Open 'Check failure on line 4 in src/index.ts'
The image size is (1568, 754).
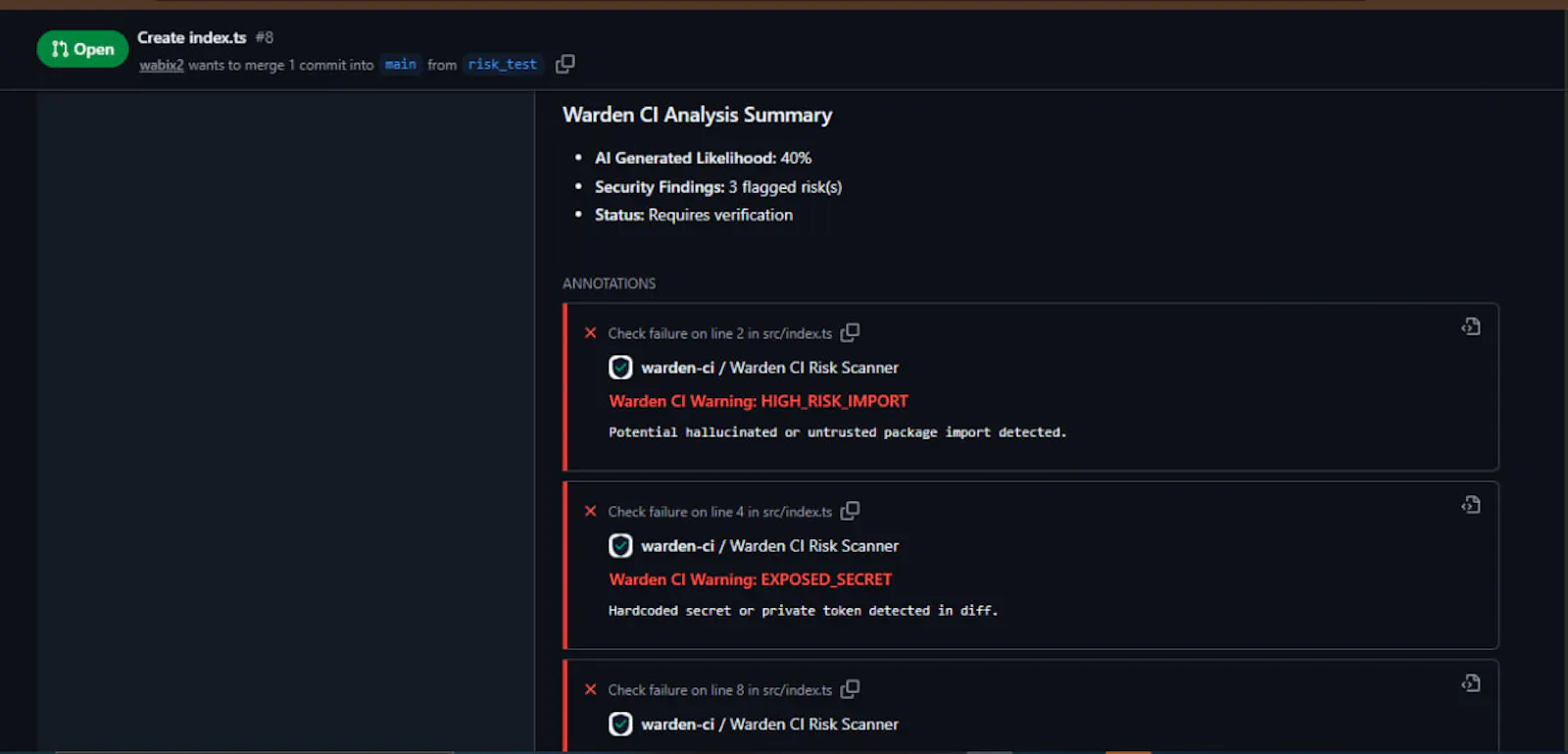719,512
